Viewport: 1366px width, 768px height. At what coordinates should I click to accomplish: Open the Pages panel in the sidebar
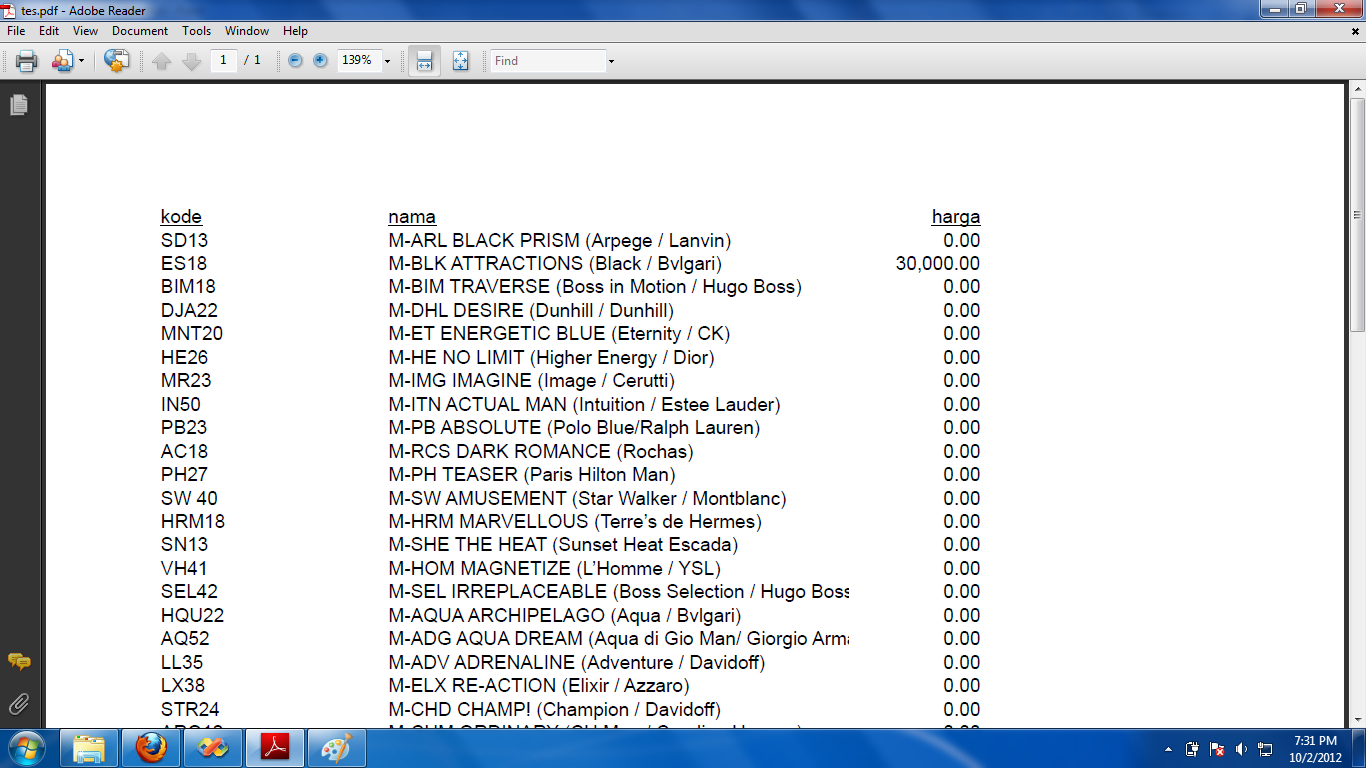pos(18,105)
